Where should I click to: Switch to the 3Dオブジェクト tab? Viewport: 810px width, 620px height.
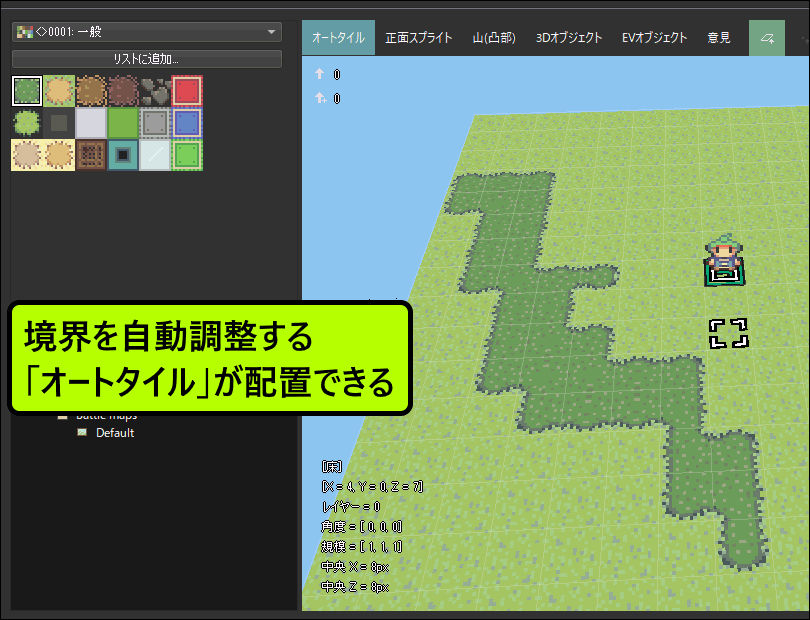[569, 38]
